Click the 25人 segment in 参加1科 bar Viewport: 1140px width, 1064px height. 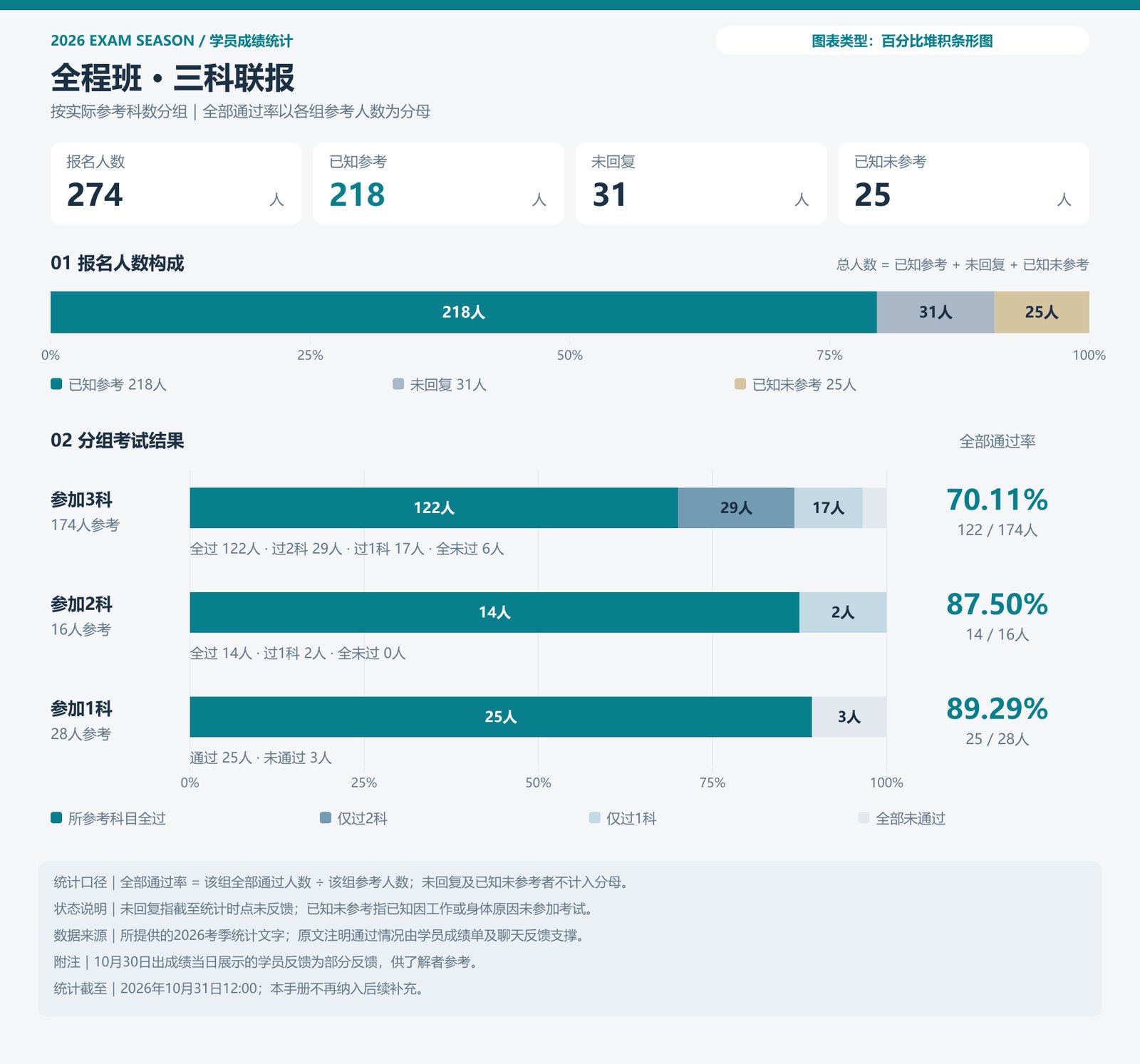[x=501, y=717]
